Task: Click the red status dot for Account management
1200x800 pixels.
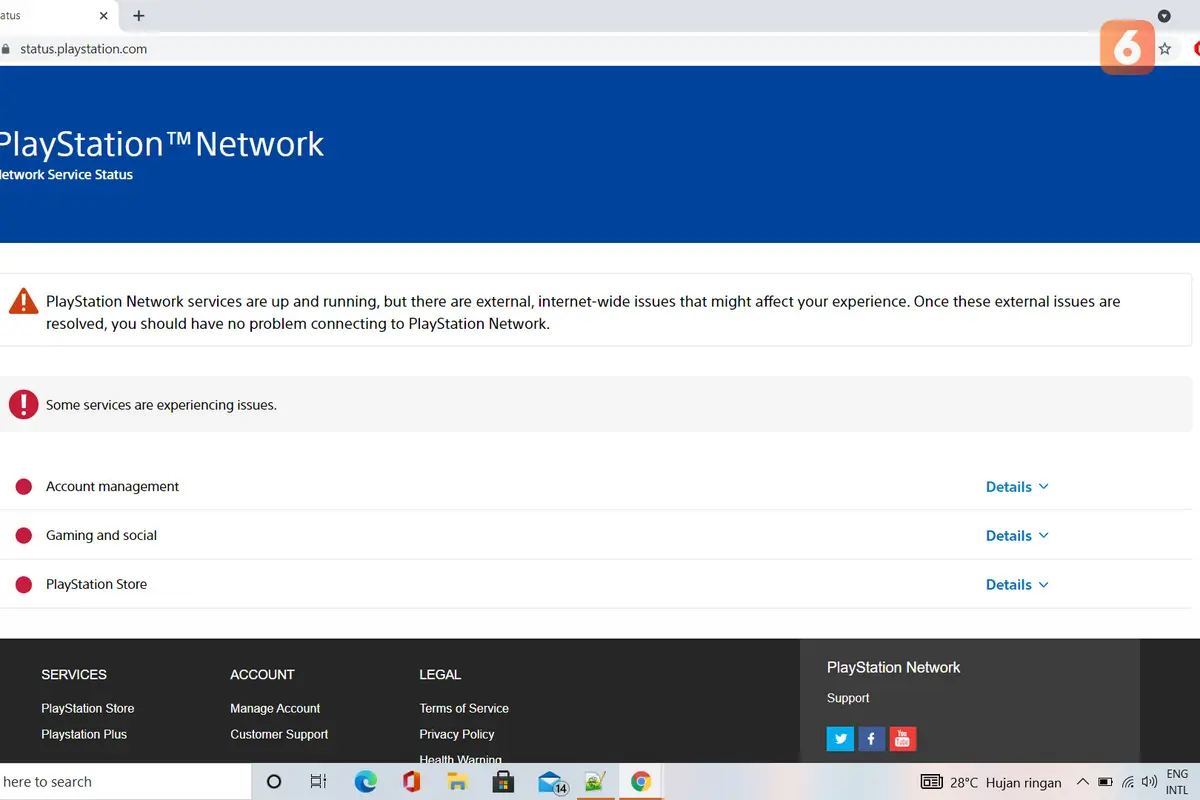Action: (24, 487)
